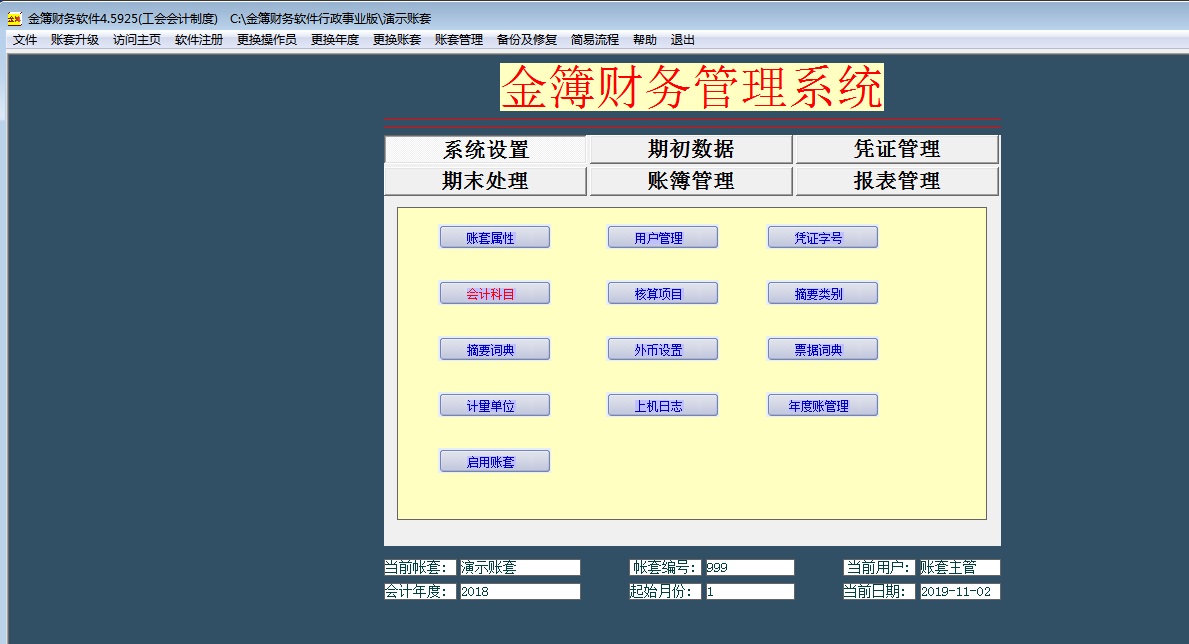This screenshot has height=644, width=1189.
Task: Click the 会计年度: label
Action: (x=420, y=592)
